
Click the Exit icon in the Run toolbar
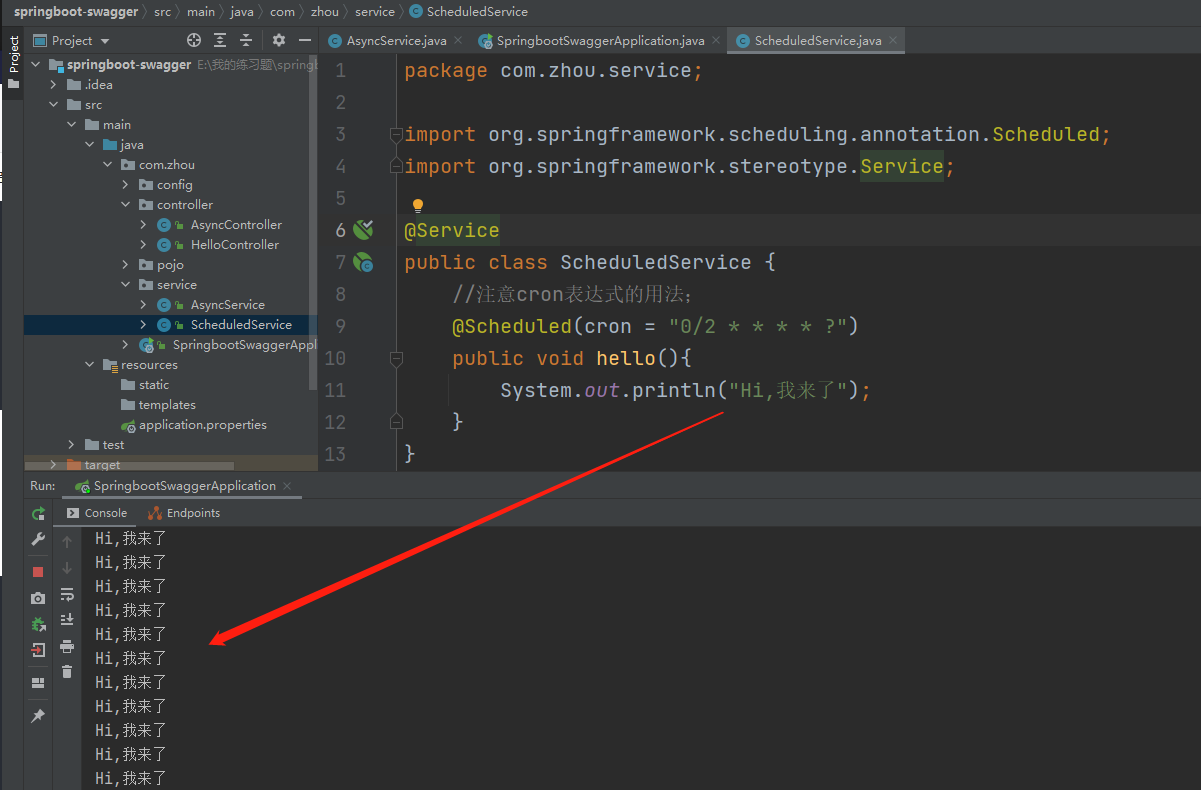point(38,650)
